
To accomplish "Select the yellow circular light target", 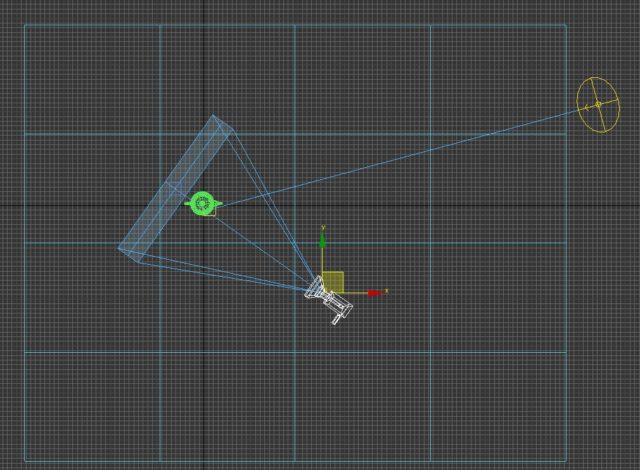I will coord(598,104).
